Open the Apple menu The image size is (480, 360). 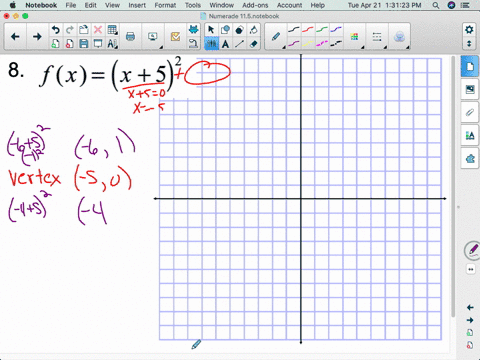click(x=13, y=5)
